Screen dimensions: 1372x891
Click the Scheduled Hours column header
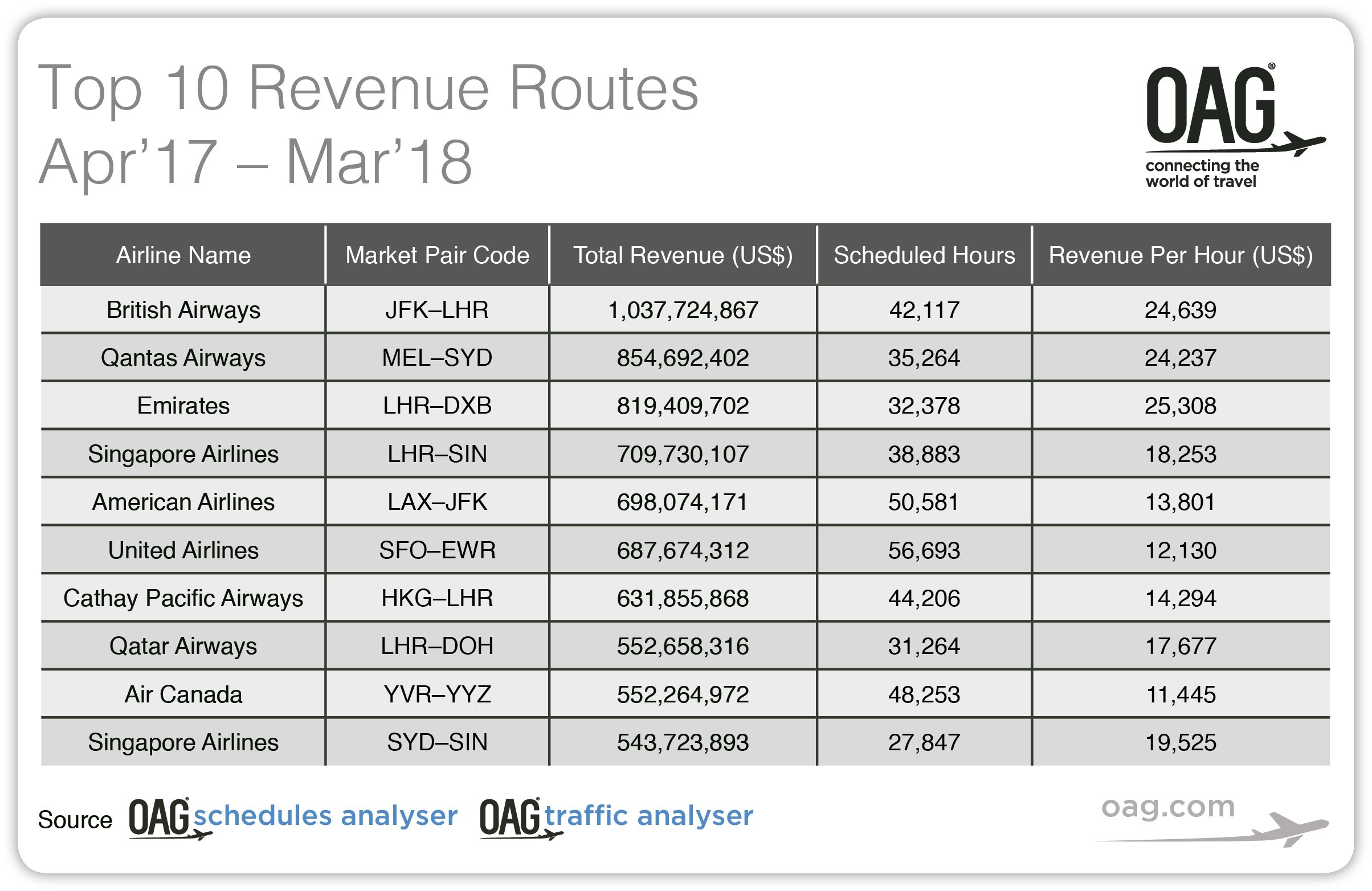[x=924, y=255]
